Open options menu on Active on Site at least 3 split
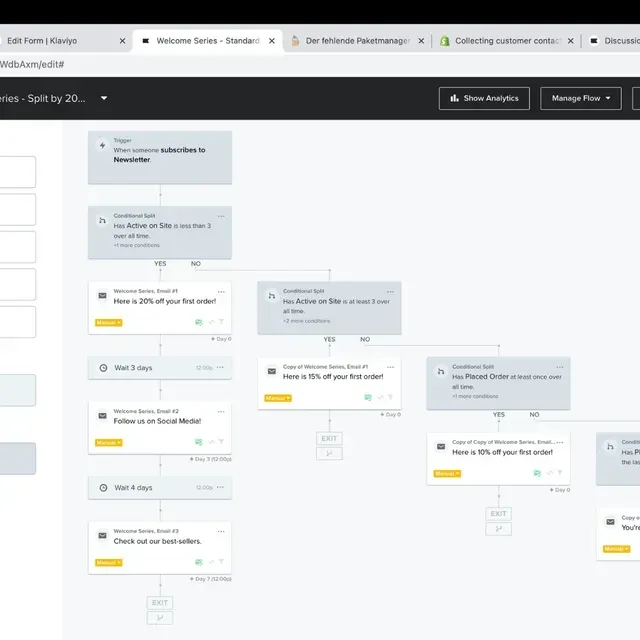 coord(390,292)
